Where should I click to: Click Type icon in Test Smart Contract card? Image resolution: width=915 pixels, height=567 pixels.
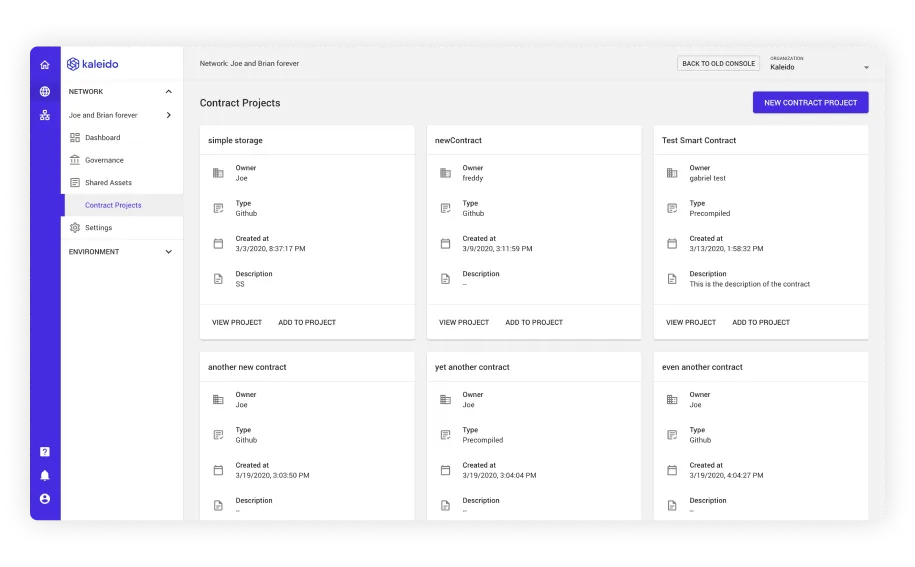672,208
